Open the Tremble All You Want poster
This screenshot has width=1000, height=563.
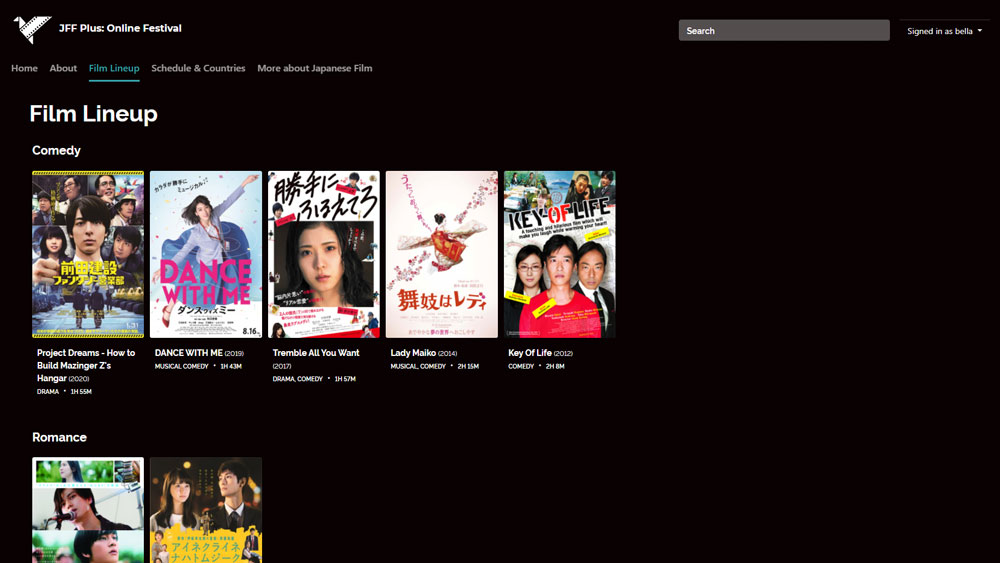pos(324,254)
